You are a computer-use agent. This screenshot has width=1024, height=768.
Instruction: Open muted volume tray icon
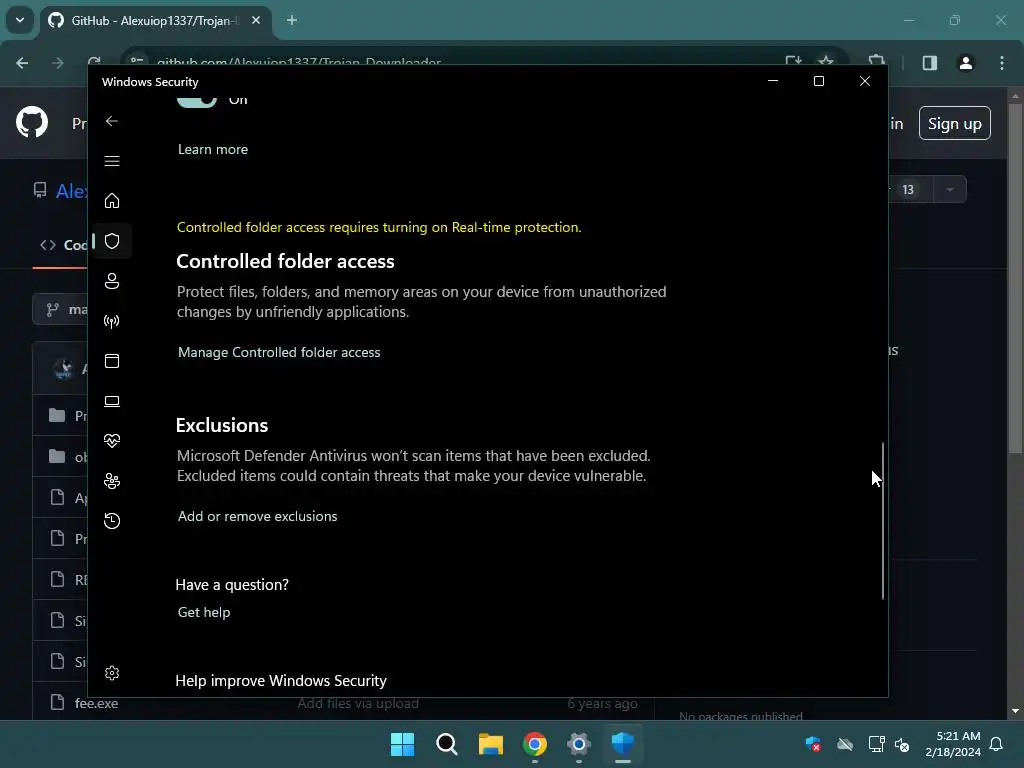(x=902, y=744)
